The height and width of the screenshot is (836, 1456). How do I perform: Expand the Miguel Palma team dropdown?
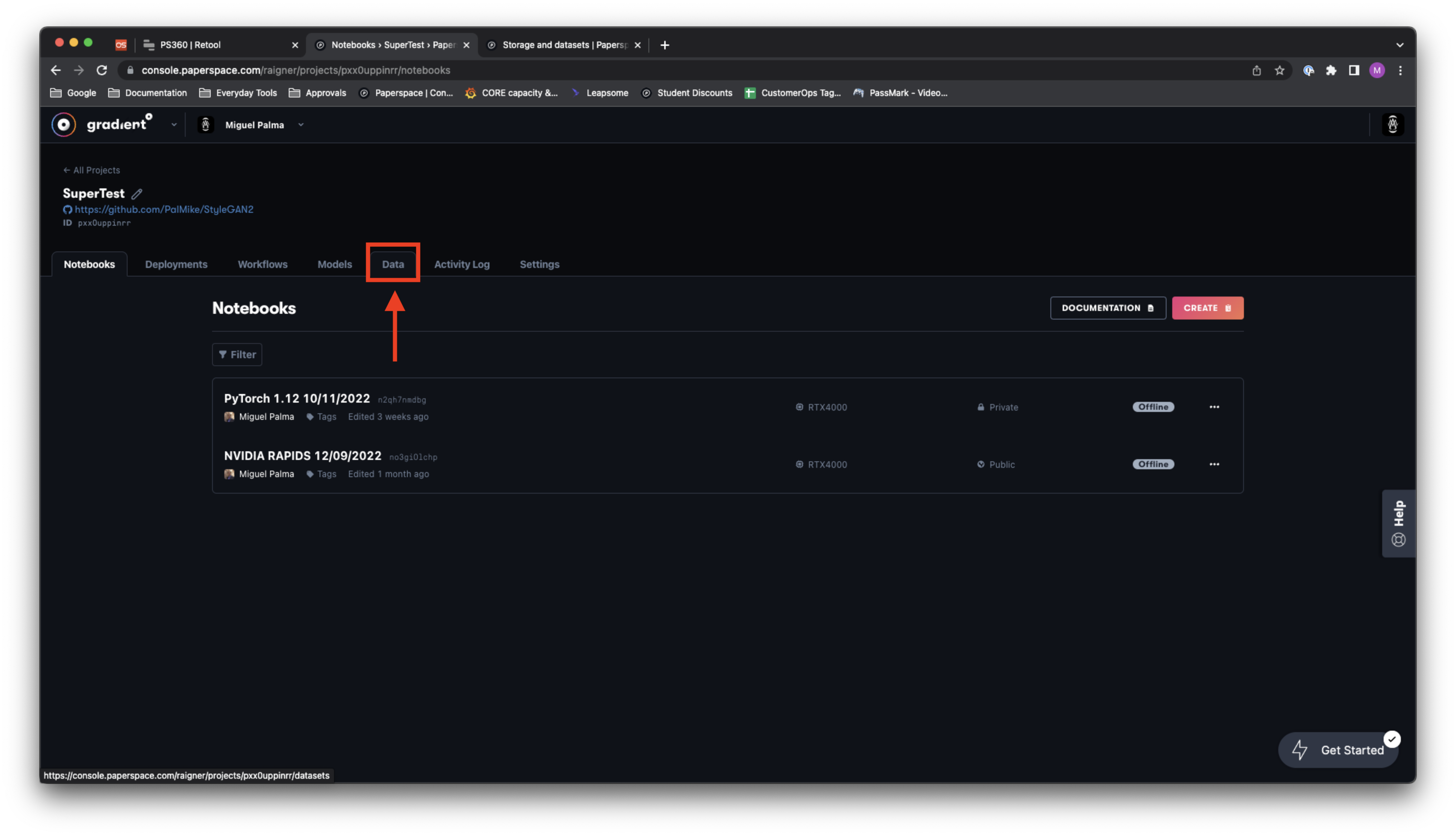click(x=301, y=125)
